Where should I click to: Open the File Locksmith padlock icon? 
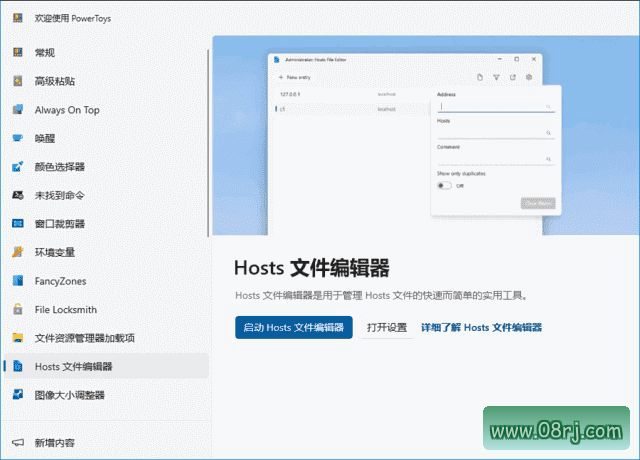pyautogui.click(x=18, y=309)
